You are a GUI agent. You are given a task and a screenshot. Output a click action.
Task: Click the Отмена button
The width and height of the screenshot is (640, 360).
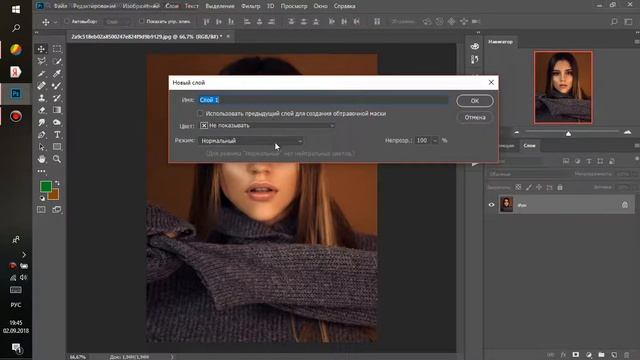click(x=475, y=118)
